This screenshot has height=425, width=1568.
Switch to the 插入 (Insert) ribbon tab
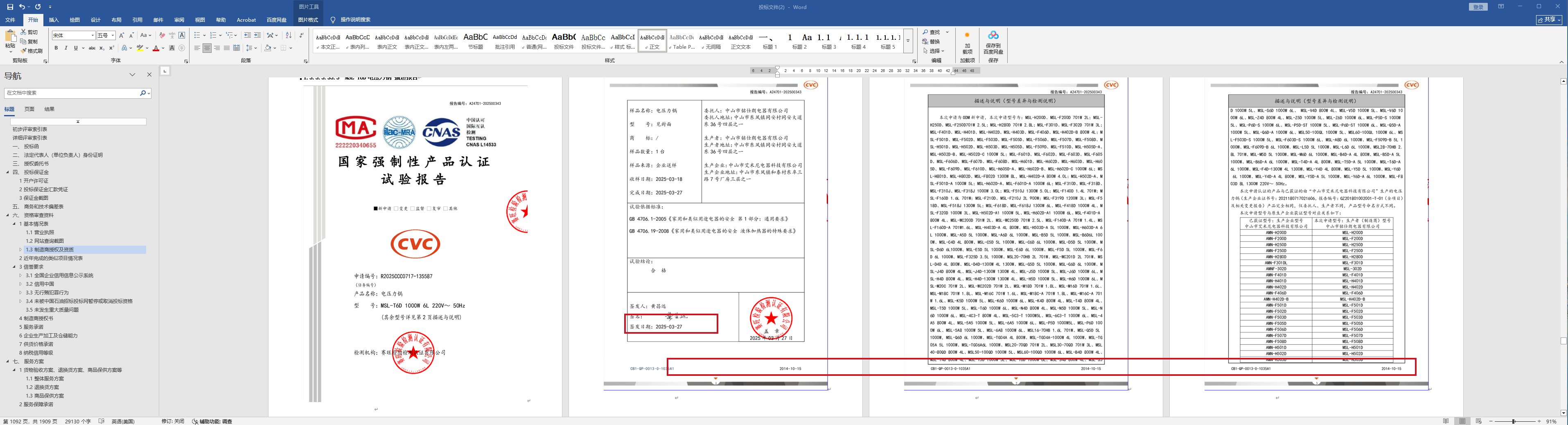tap(54, 20)
